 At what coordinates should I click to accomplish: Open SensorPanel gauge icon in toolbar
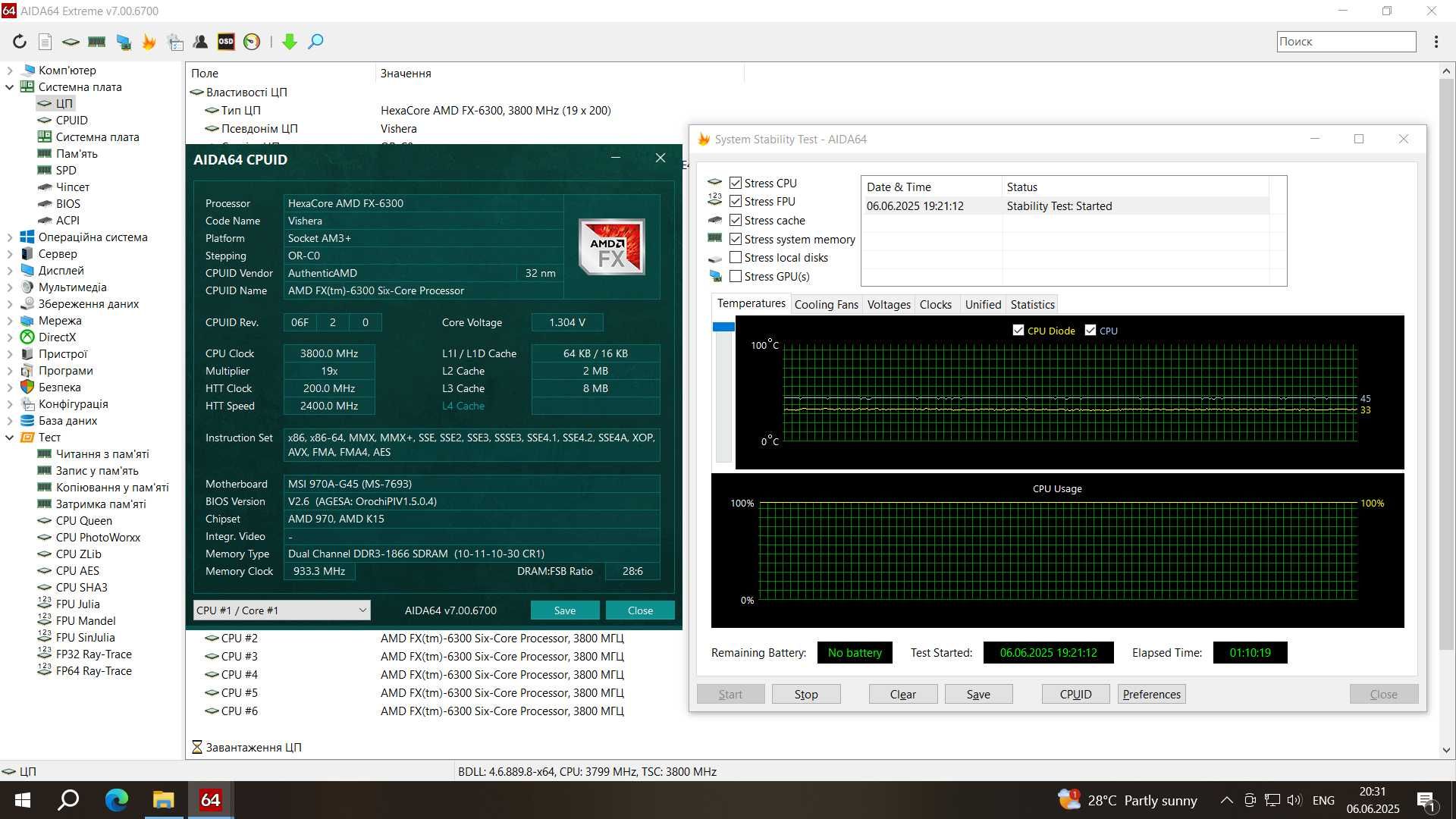[x=252, y=42]
